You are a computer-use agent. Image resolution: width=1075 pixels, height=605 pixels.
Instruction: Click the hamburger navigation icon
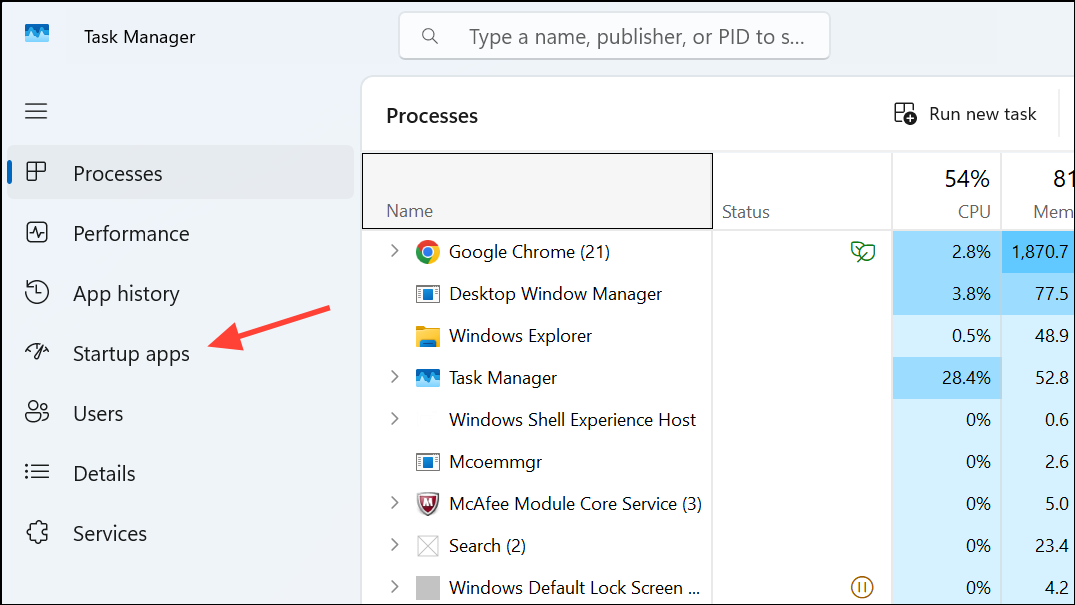(x=36, y=110)
